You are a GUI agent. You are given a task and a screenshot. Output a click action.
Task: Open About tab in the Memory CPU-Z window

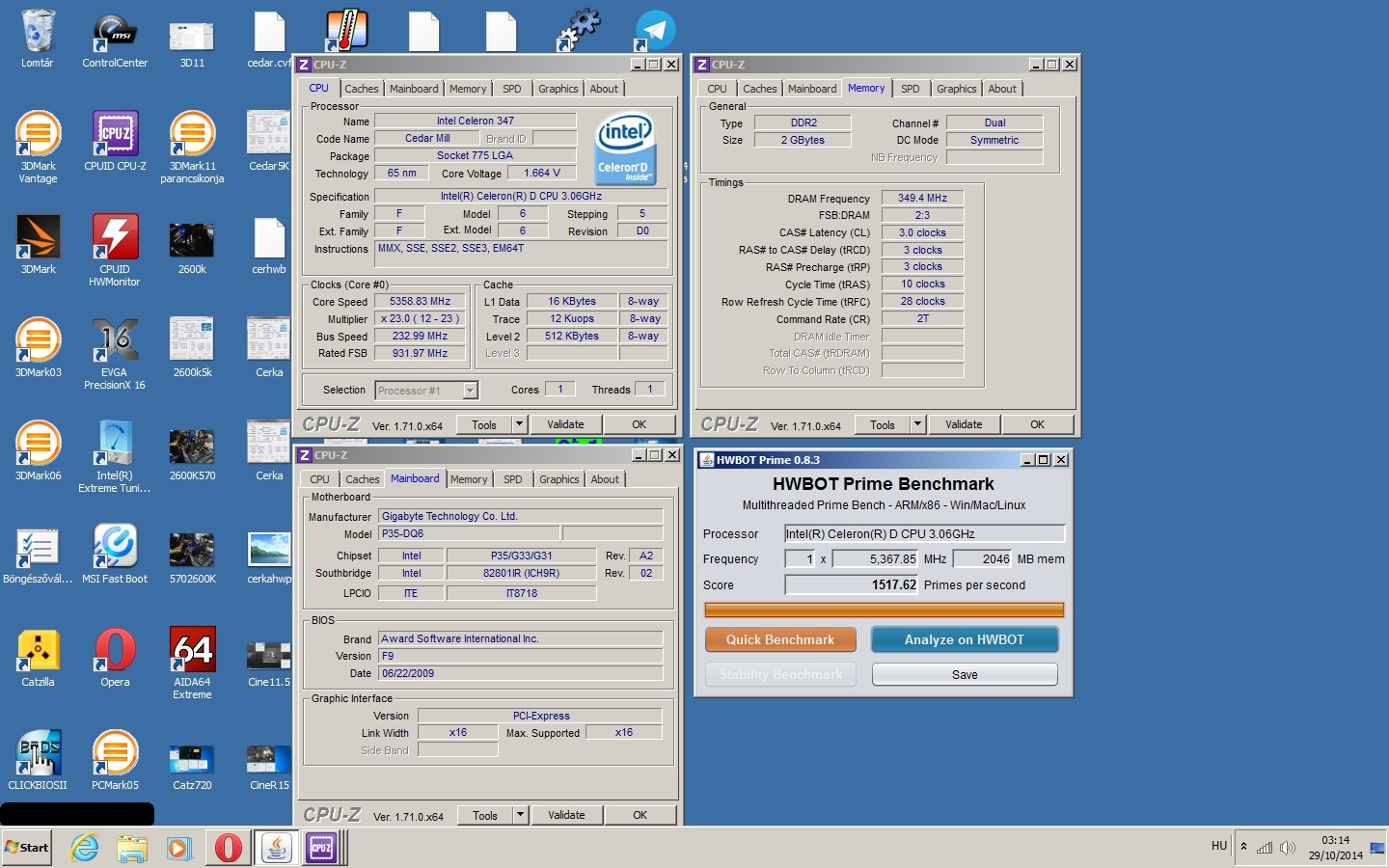click(x=1002, y=89)
